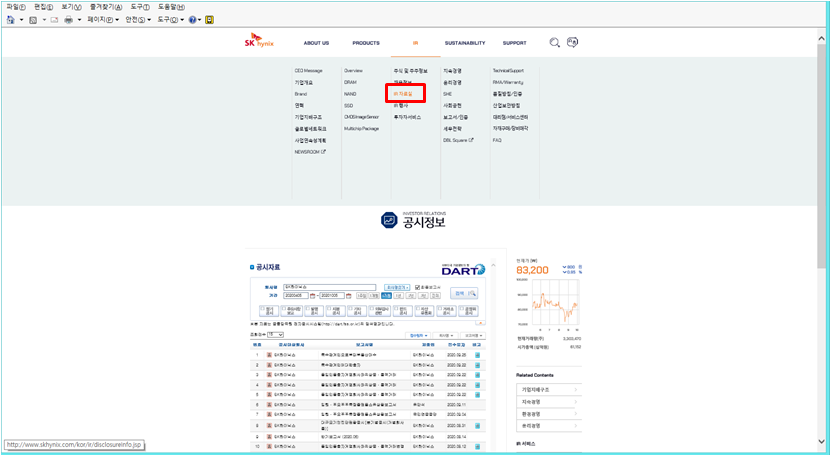Click the external link icon next to NEWSROOM
Viewport: 831px width, 456px height.
324,152
